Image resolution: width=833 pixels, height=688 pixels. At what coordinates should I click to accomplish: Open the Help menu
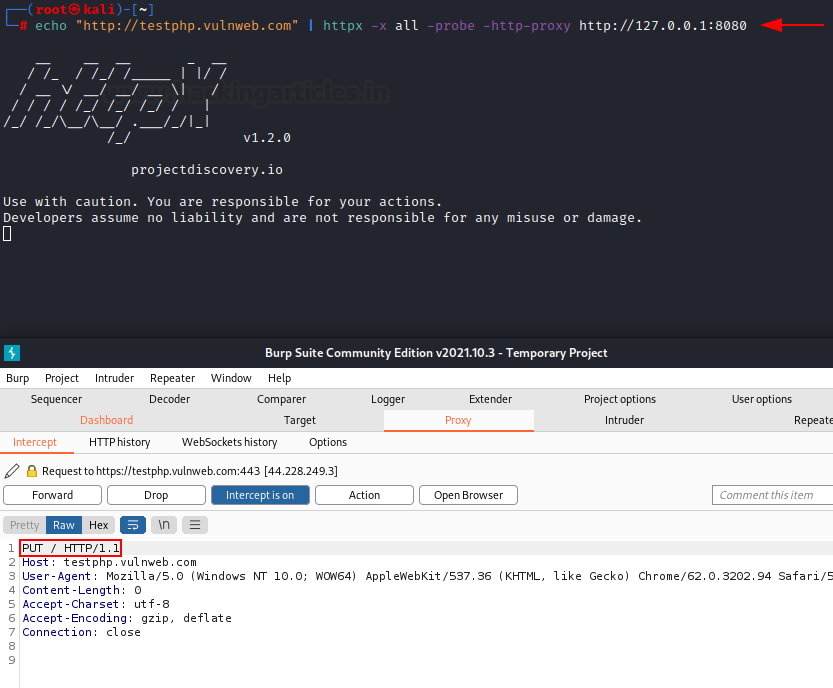pyautogui.click(x=279, y=378)
